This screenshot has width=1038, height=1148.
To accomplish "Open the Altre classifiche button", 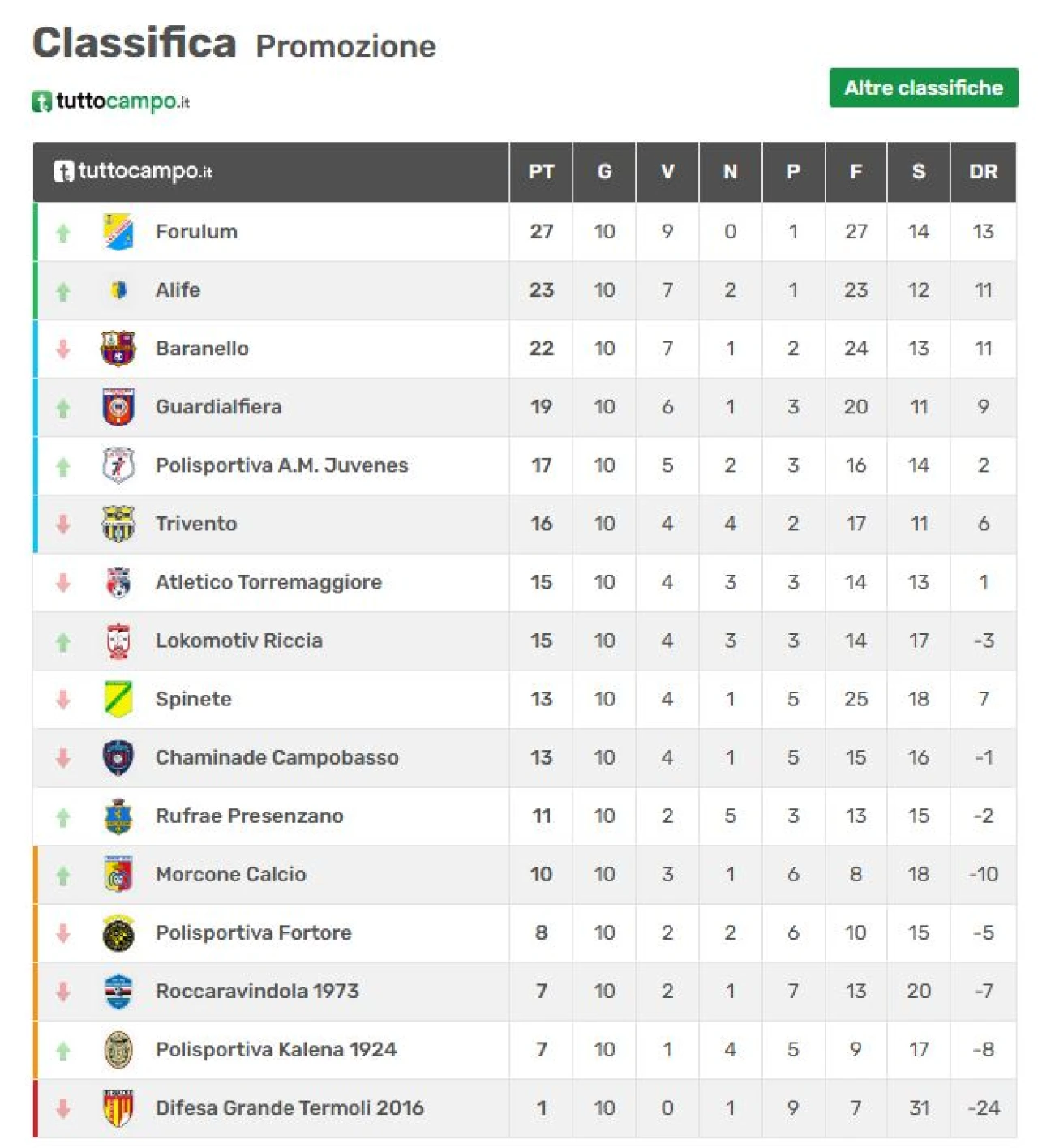I will pyautogui.click(x=924, y=88).
